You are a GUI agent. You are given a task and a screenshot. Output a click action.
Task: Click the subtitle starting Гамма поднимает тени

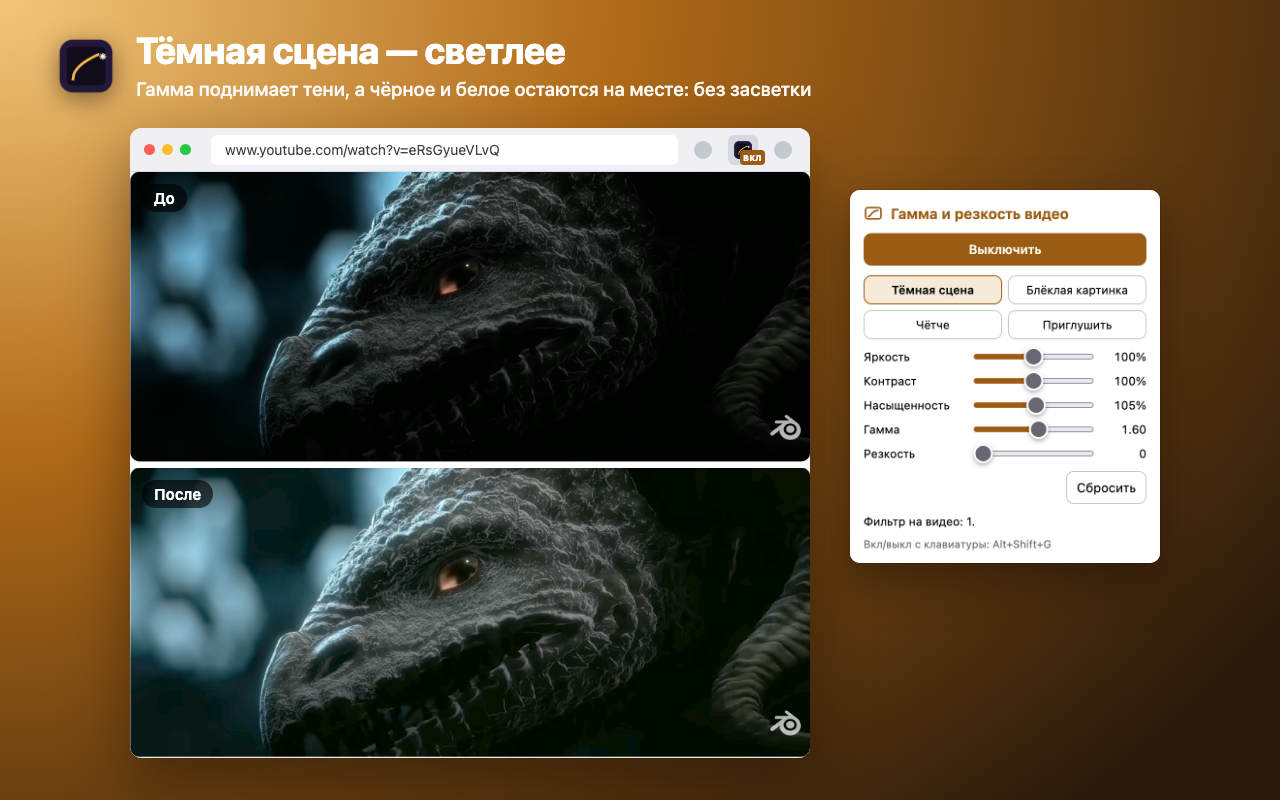pyautogui.click(x=473, y=90)
